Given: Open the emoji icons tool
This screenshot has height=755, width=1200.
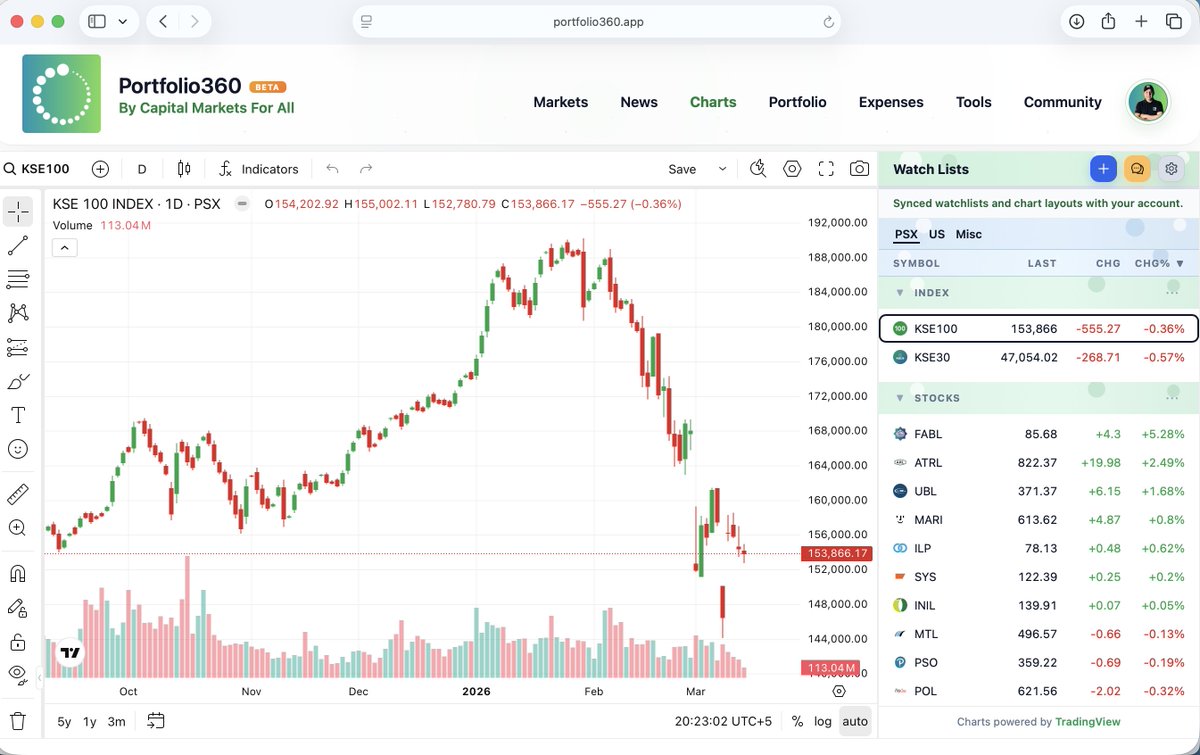Looking at the screenshot, I should click(x=18, y=449).
